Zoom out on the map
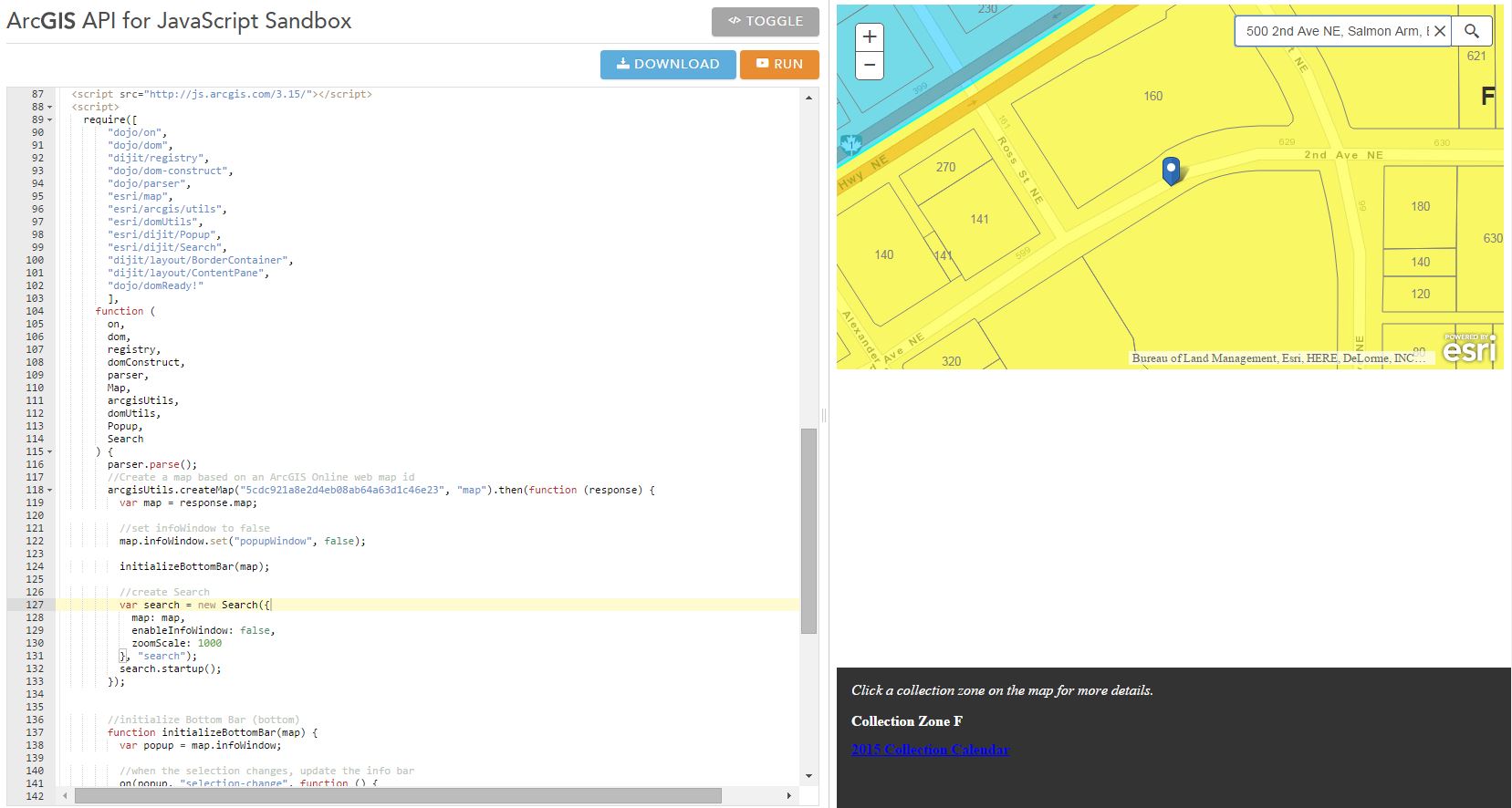Viewport: 1512px width, 808px height. coord(870,66)
